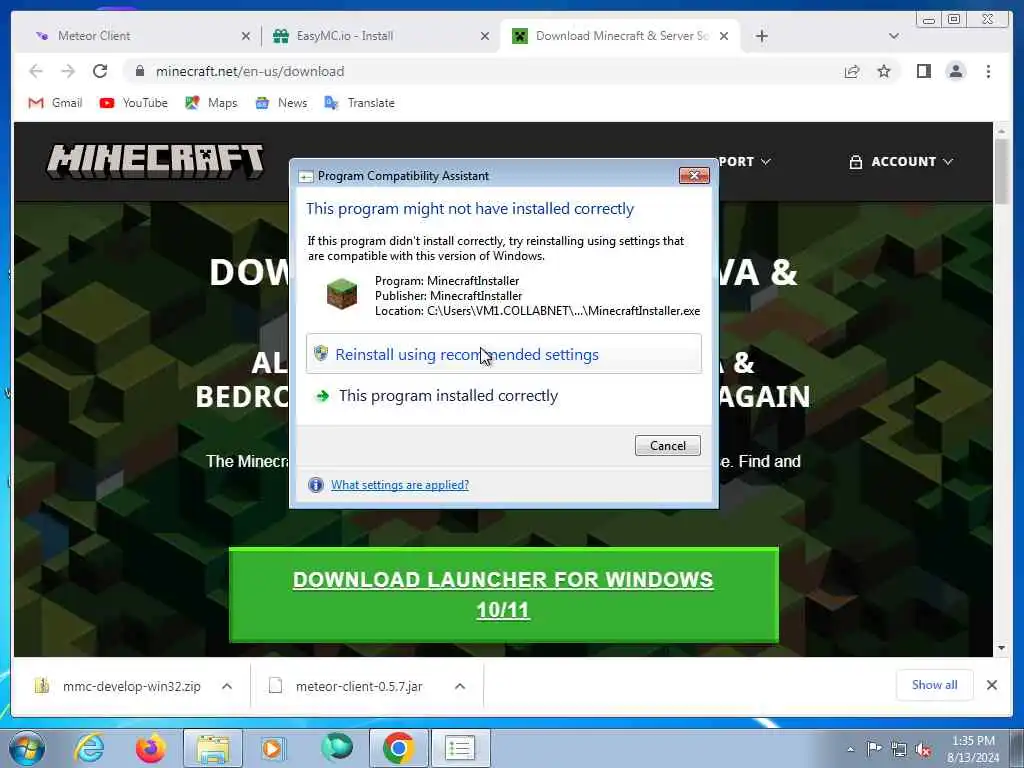Click the Minecraft logo
The image size is (1024, 768).
click(x=155, y=161)
